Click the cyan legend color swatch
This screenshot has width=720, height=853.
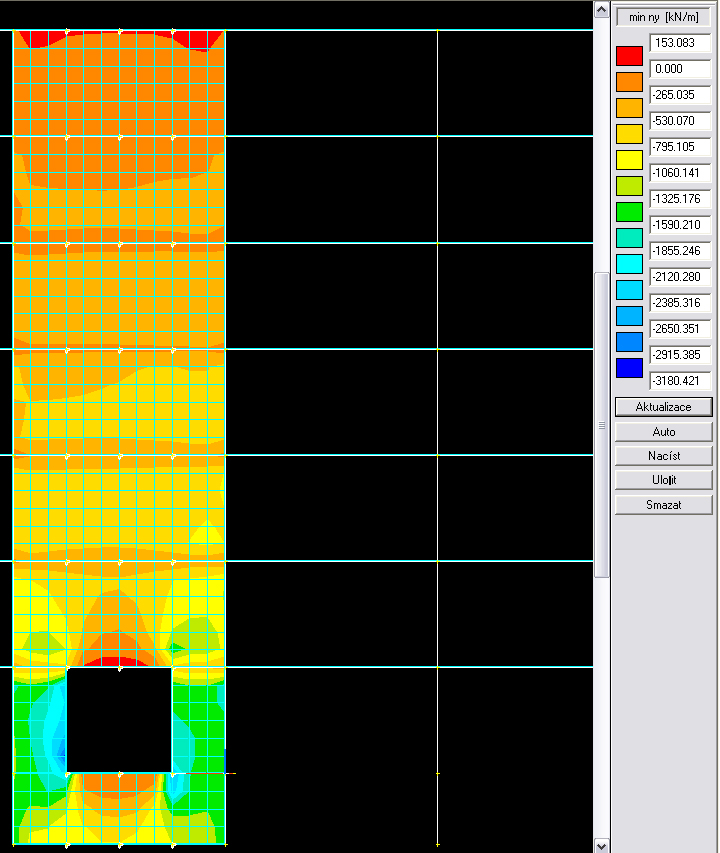click(630, 264)
